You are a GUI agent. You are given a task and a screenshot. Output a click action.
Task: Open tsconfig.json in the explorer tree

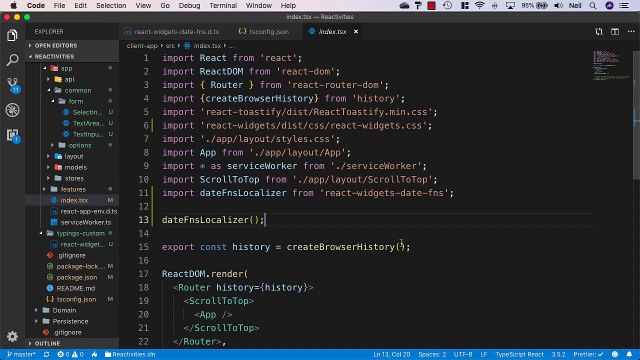click(72, 299)
